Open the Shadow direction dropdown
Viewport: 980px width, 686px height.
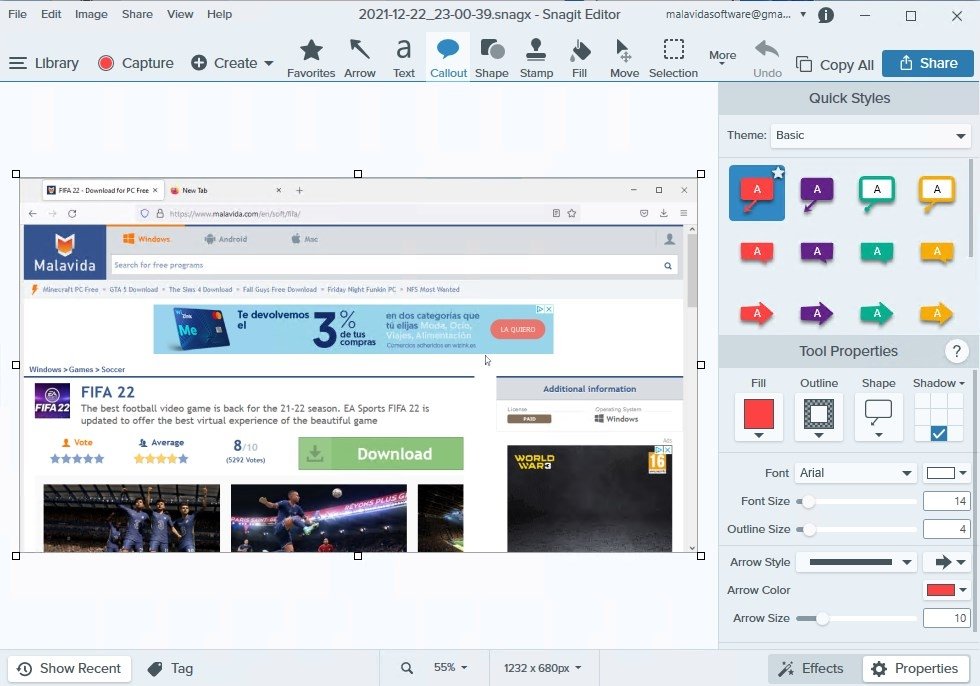pyautogui.click(x=938, y=383)
